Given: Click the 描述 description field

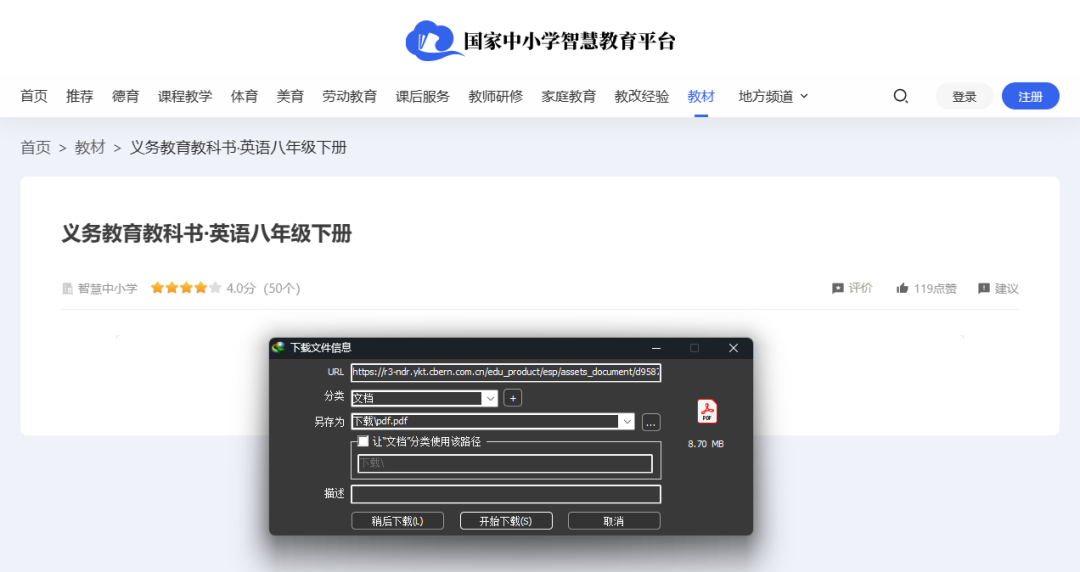Looking at the screenshot, I should (506, 494).
